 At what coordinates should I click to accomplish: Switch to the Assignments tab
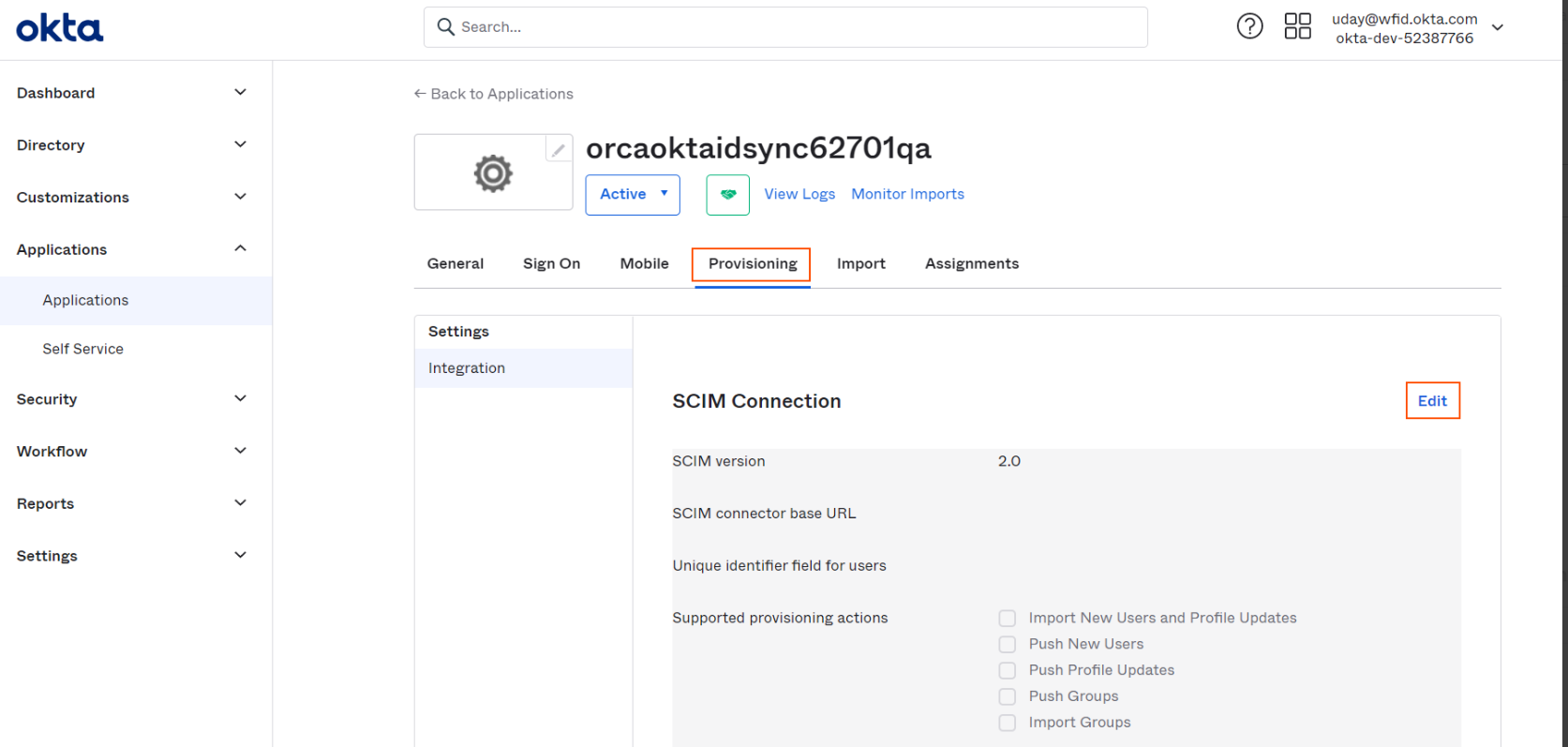(972, 264)
